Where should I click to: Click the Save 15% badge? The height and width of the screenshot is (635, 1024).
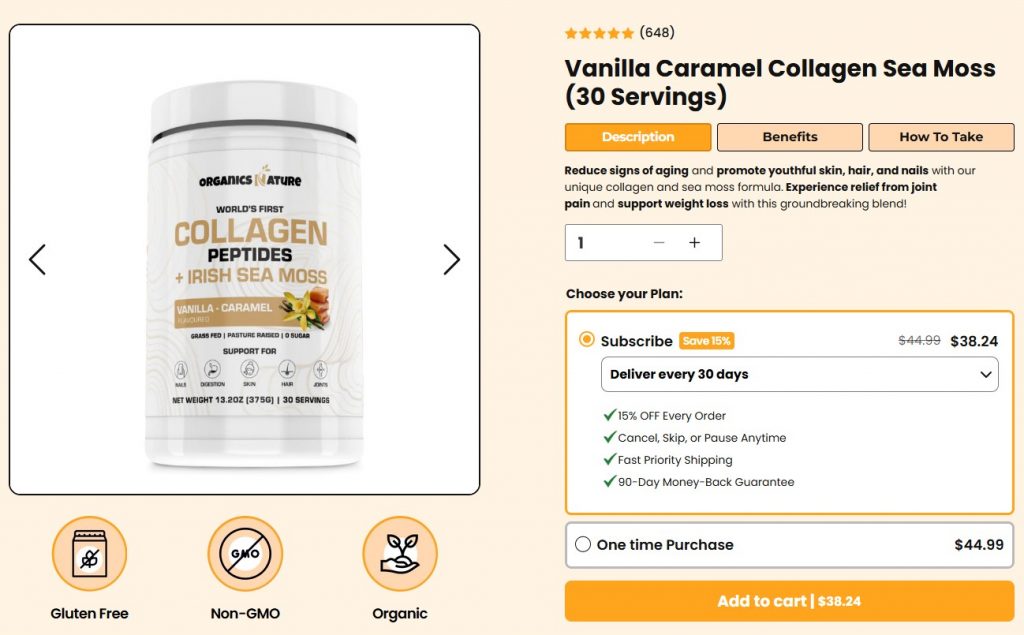click(707, 340)
